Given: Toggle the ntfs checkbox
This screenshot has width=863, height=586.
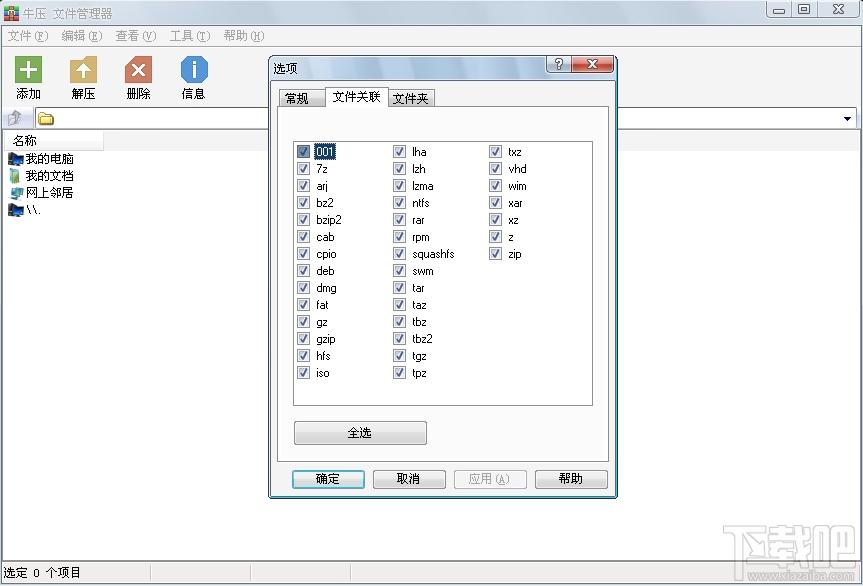Looking at the screenshot, I should click(x=400, y=202).
